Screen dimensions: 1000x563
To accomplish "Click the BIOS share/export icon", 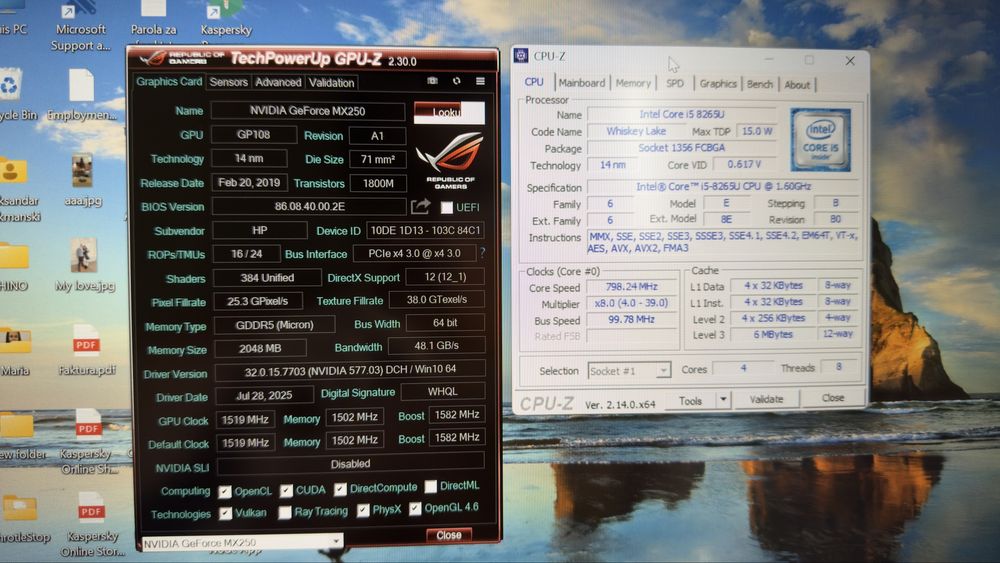I will coord(420,206).
